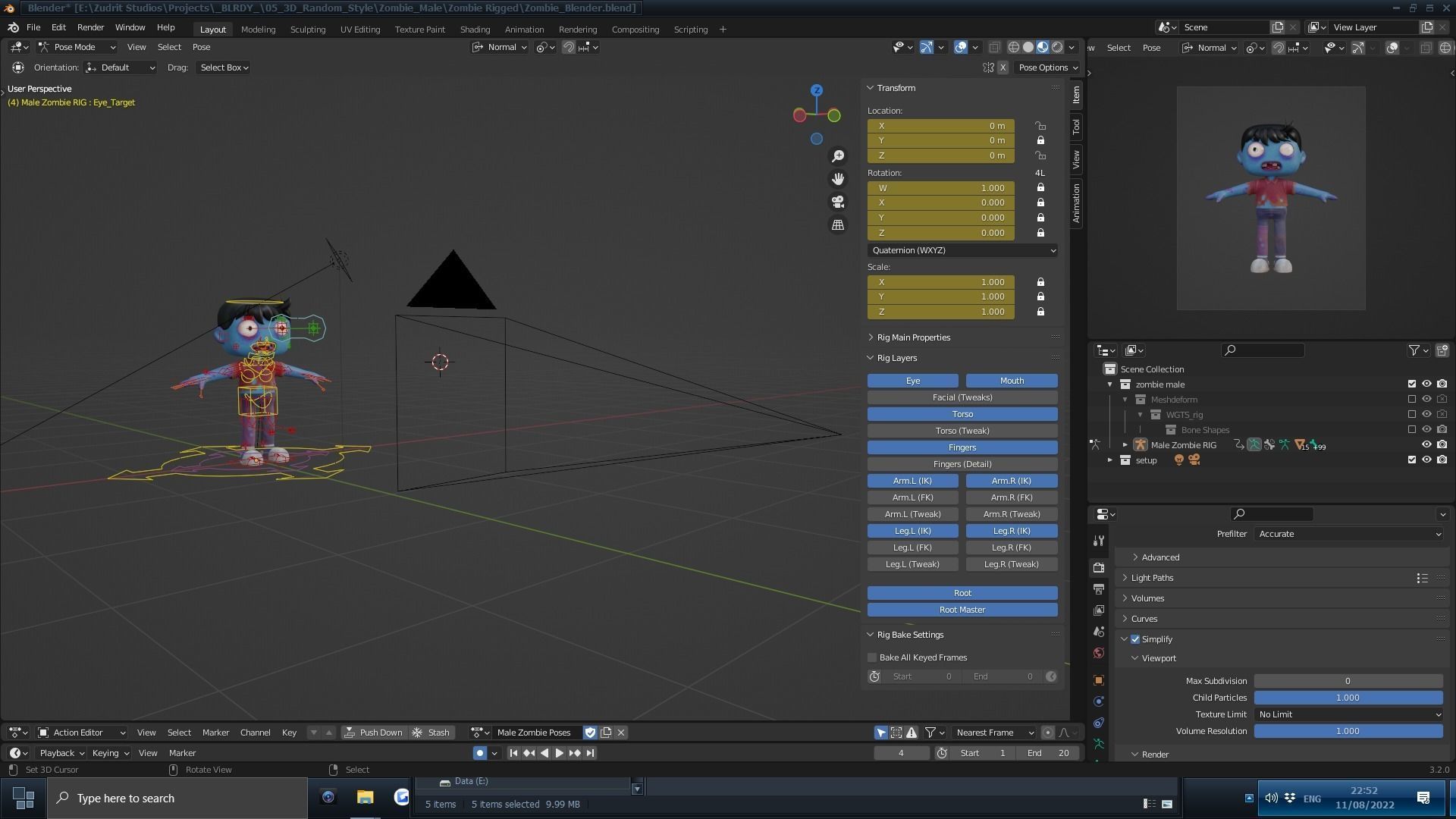The height and width of the screenshot is (819, 1456).
Task: Switch to the Sculpting workspace tab
Action: click(307, 30)
